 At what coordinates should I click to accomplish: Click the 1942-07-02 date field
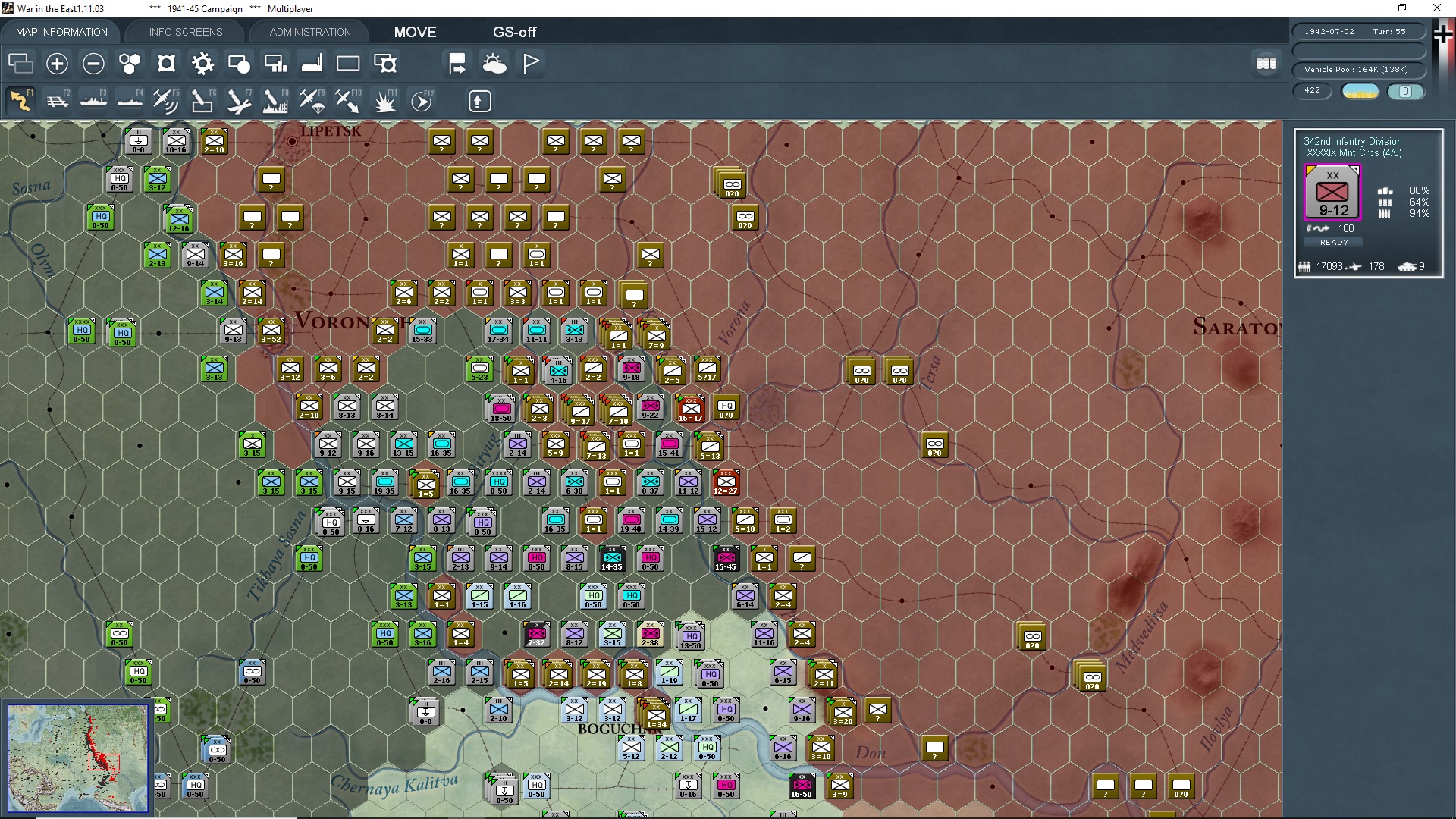tap(1329, 31)
